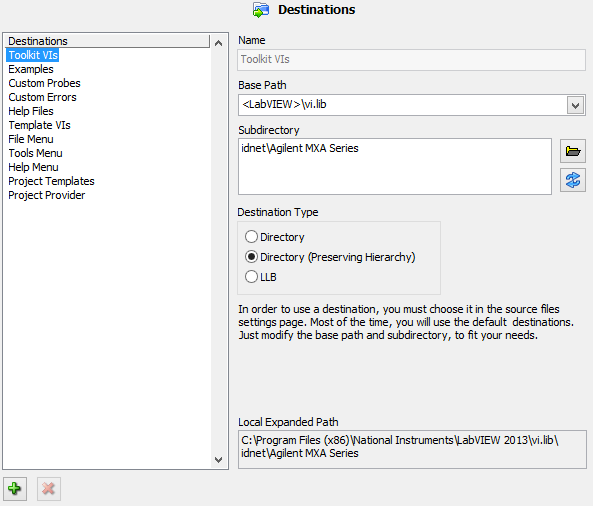Click the blue refresh arrows icon
The height and width of the screenshot is (506, 593).
573,180
